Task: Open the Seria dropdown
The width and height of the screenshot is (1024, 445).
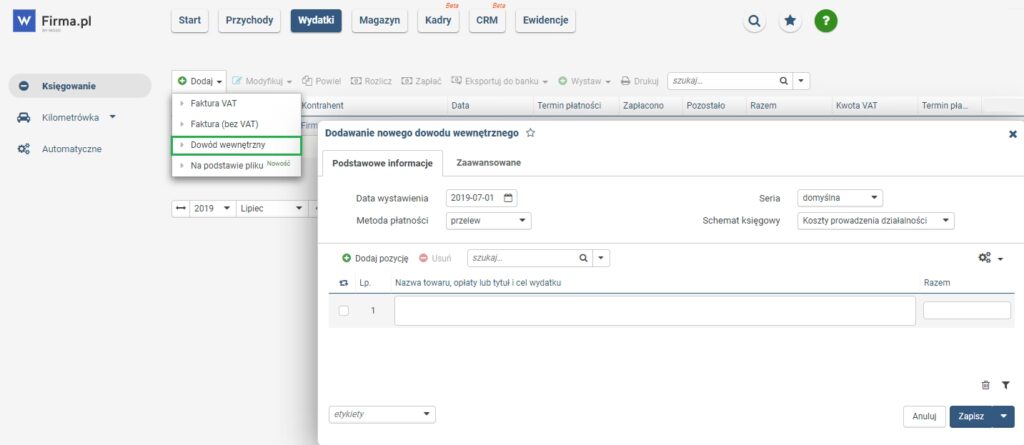Action: [x=839, y=198]
